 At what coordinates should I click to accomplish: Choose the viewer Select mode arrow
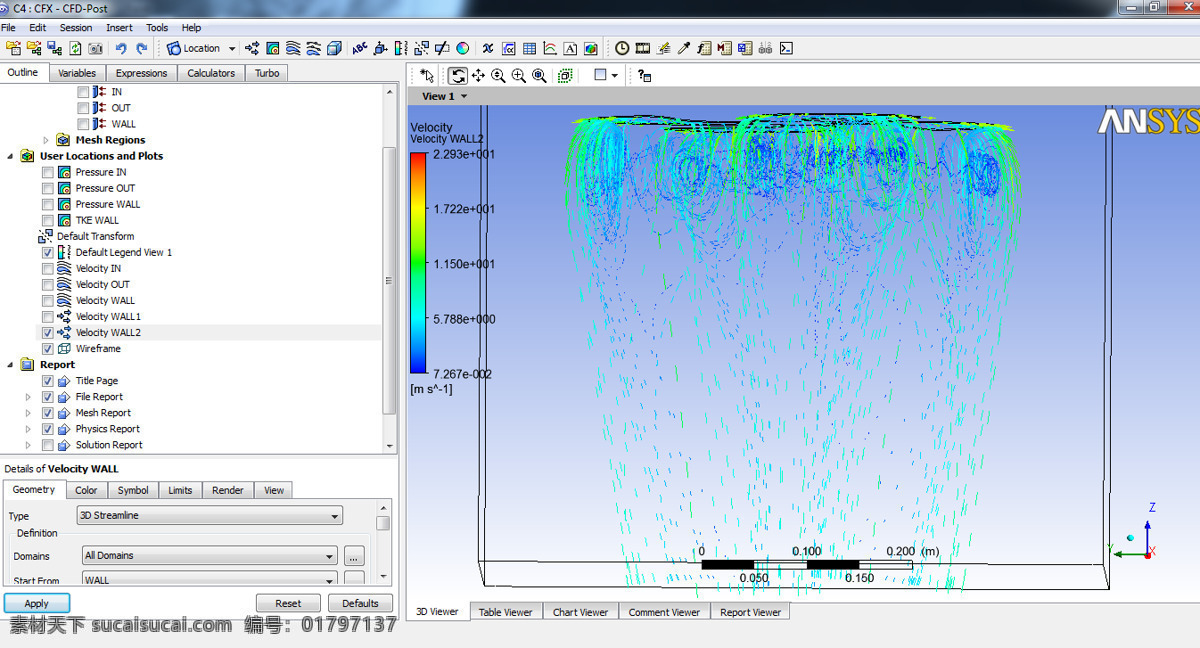pyautogui.click(x=427, y=75)
